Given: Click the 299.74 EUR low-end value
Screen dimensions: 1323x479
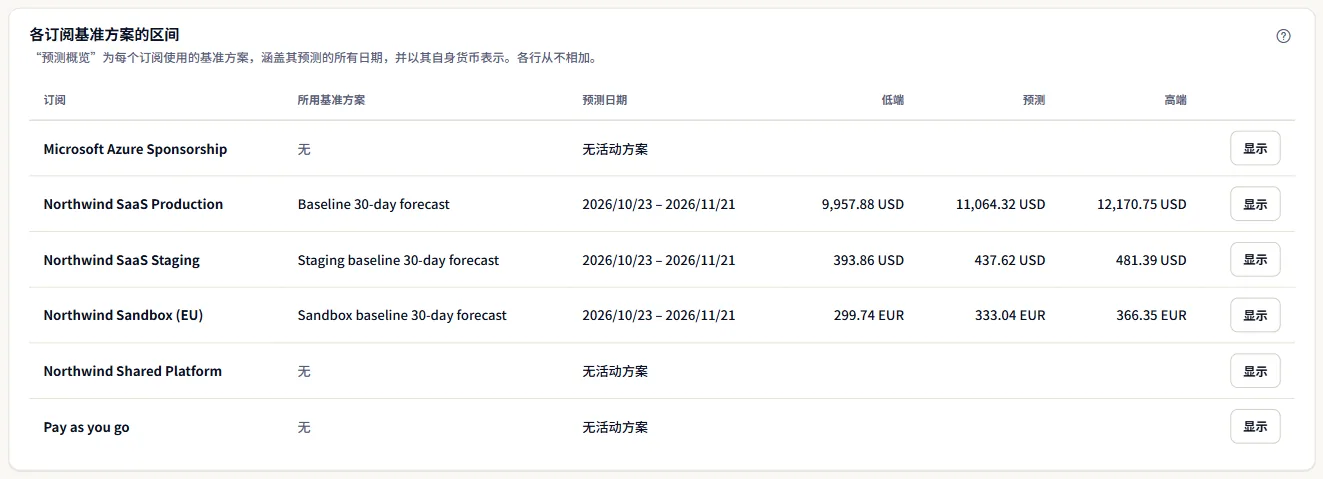Looking at the screenshot, I should 869,315.
